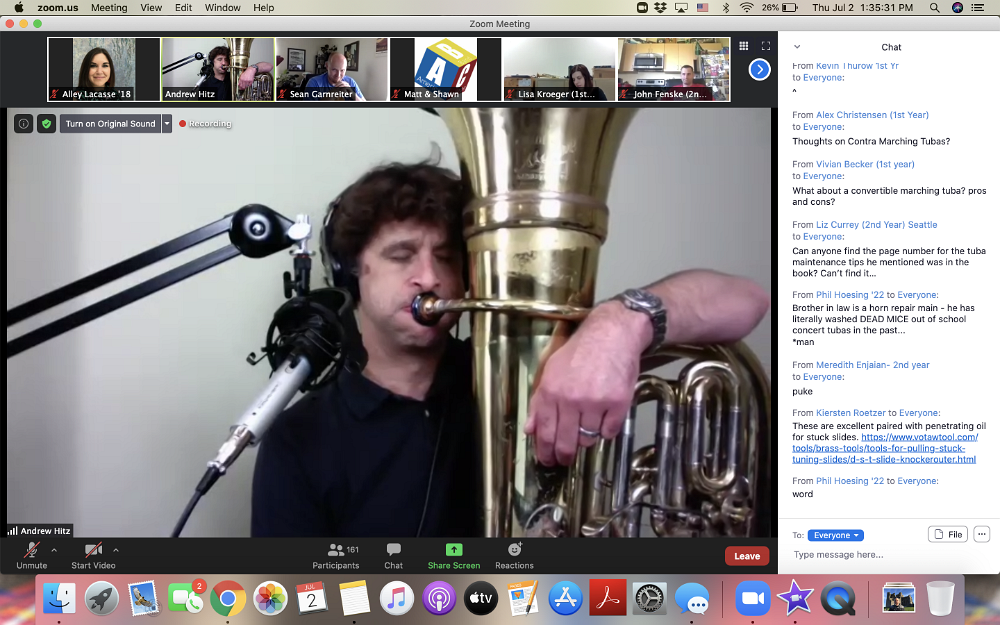Click the green encryption shield icon
The height and width of the screenshot is (625, 1000).
[46, 124]
